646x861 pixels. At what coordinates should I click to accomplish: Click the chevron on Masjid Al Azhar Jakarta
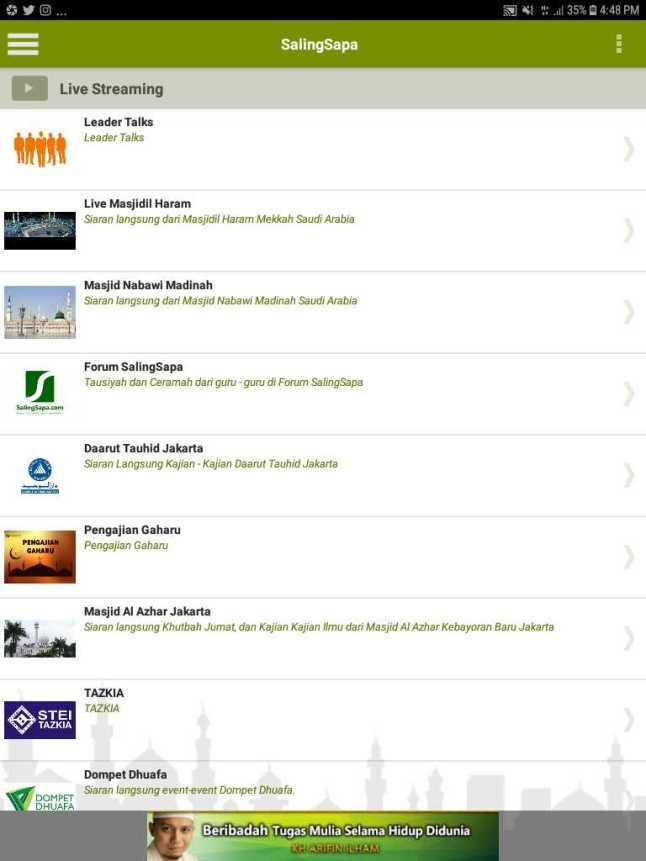coord(629,638)
